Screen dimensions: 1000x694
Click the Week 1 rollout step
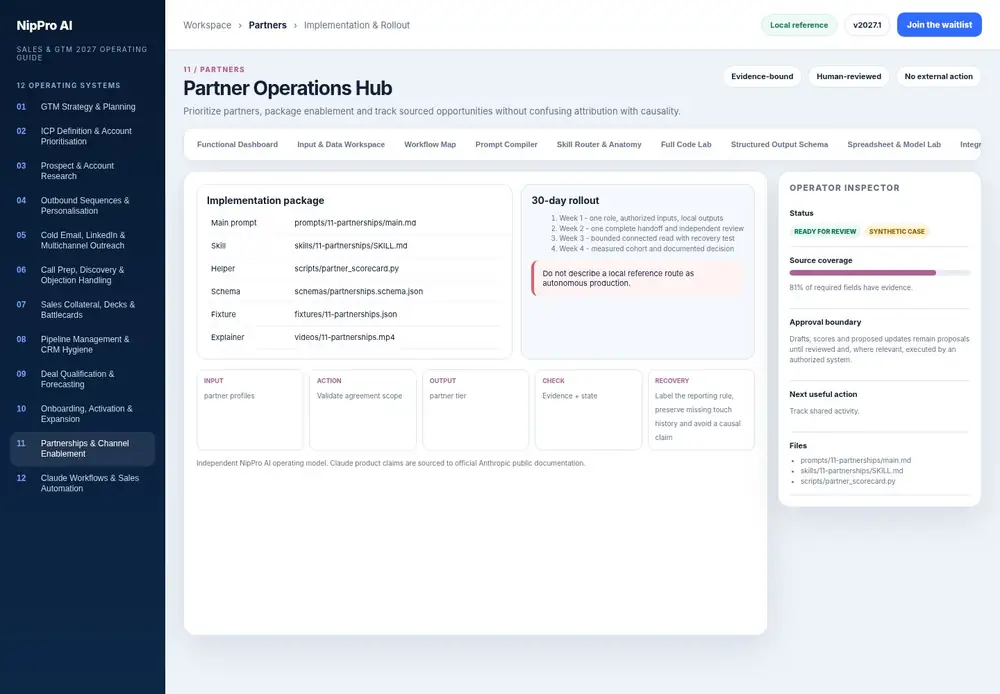(x=641, y=218)
